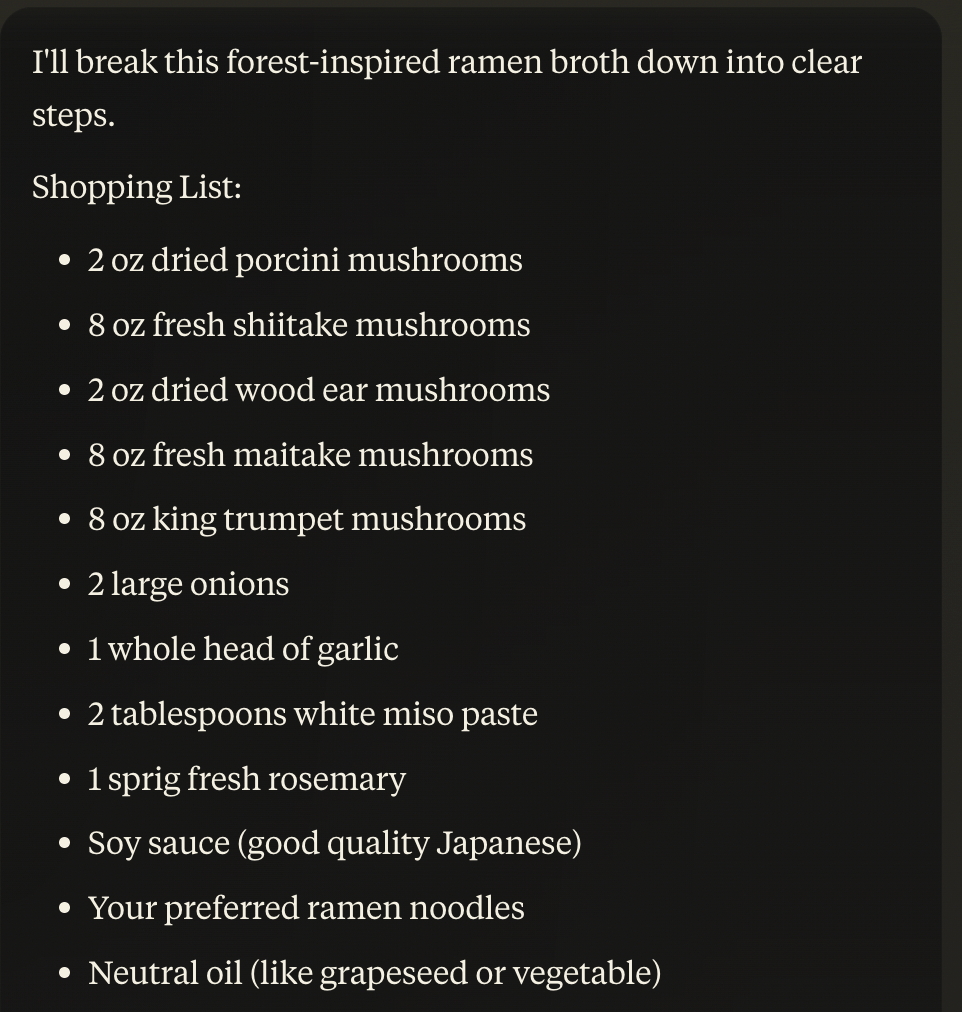Click the bullet beside white miso paste
Viewport: 962px width, 1012px height.
65,715
